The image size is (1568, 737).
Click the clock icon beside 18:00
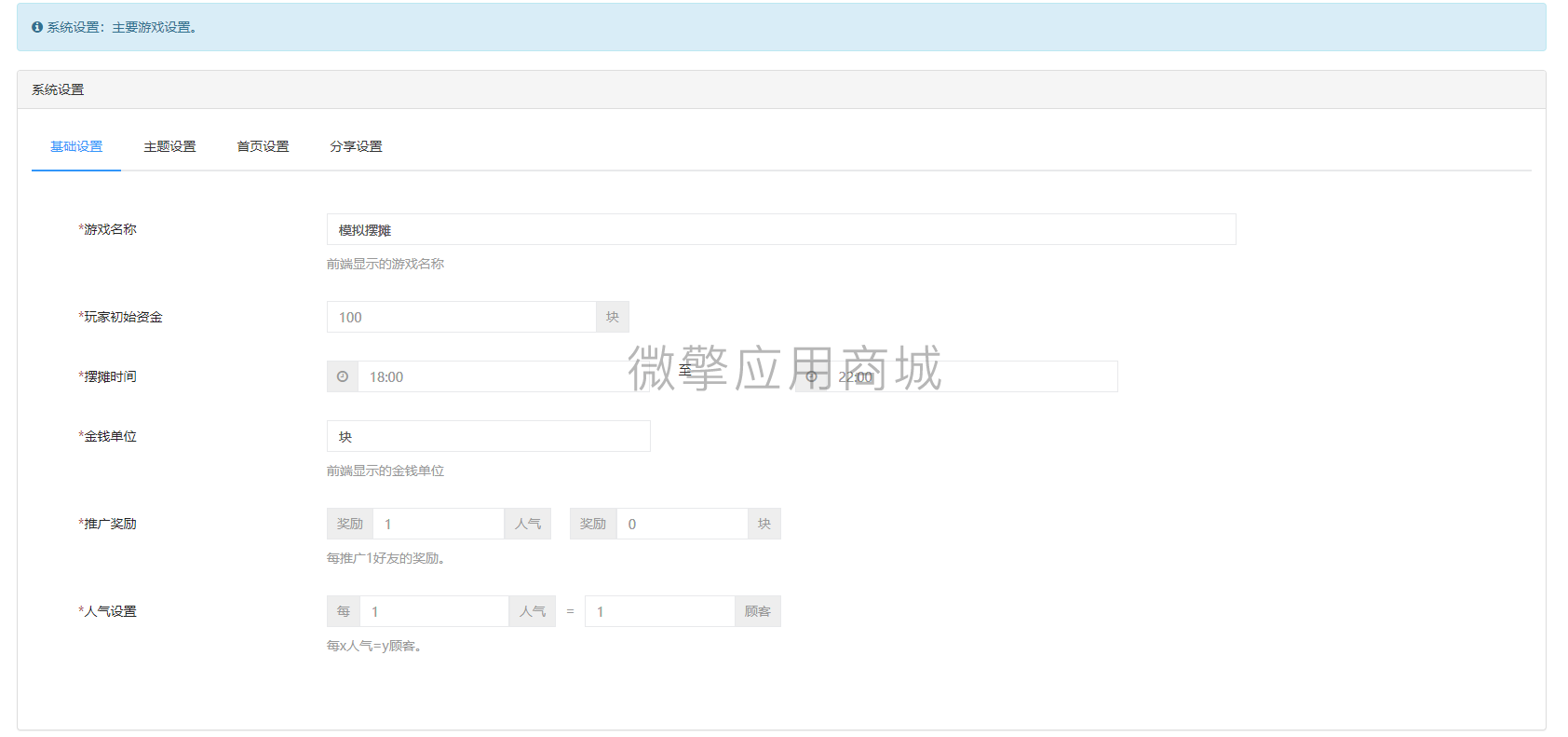coord(343,376)
